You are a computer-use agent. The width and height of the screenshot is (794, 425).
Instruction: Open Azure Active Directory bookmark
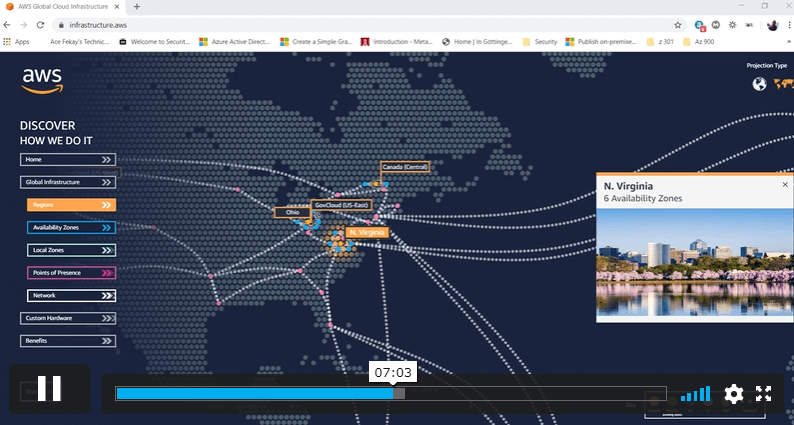click(x=235, y=42)
